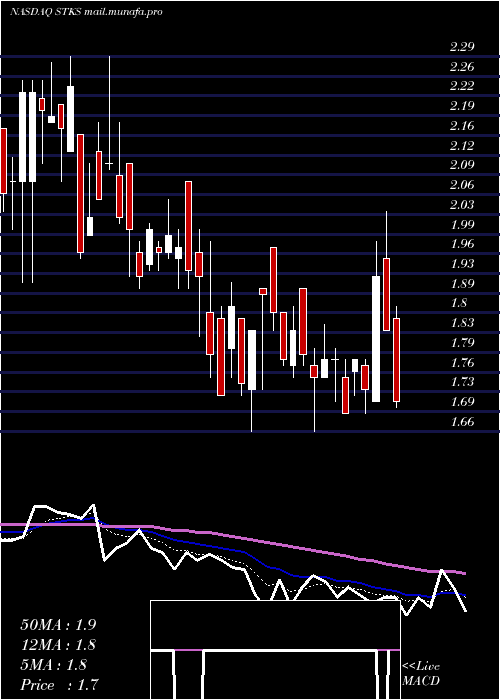Viewport: 500px width, 700px height.
Task: Click the 1.89 price axis label
Action: pyautogui.click(x=462, y=283)
